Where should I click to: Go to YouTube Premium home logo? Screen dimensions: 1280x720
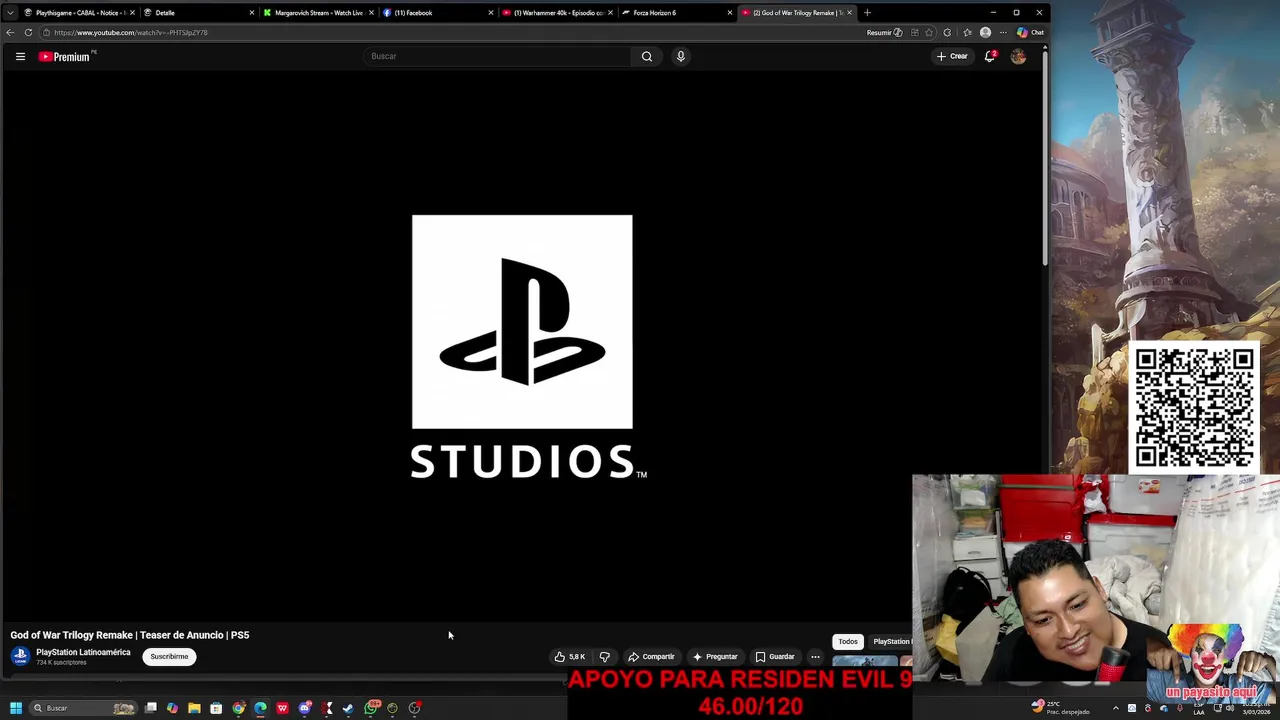65,56
